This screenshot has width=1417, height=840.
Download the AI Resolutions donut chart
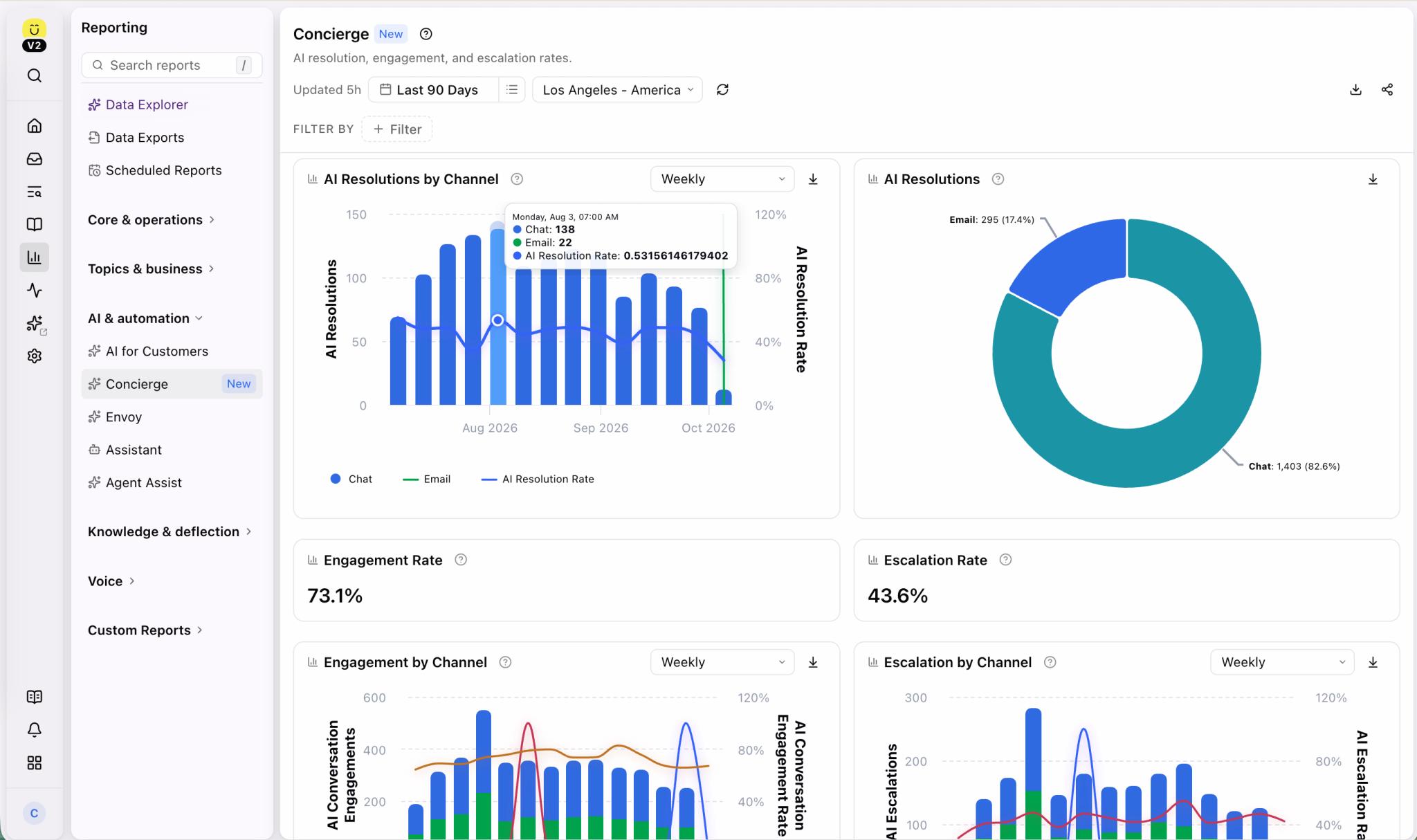point(1373,179)
